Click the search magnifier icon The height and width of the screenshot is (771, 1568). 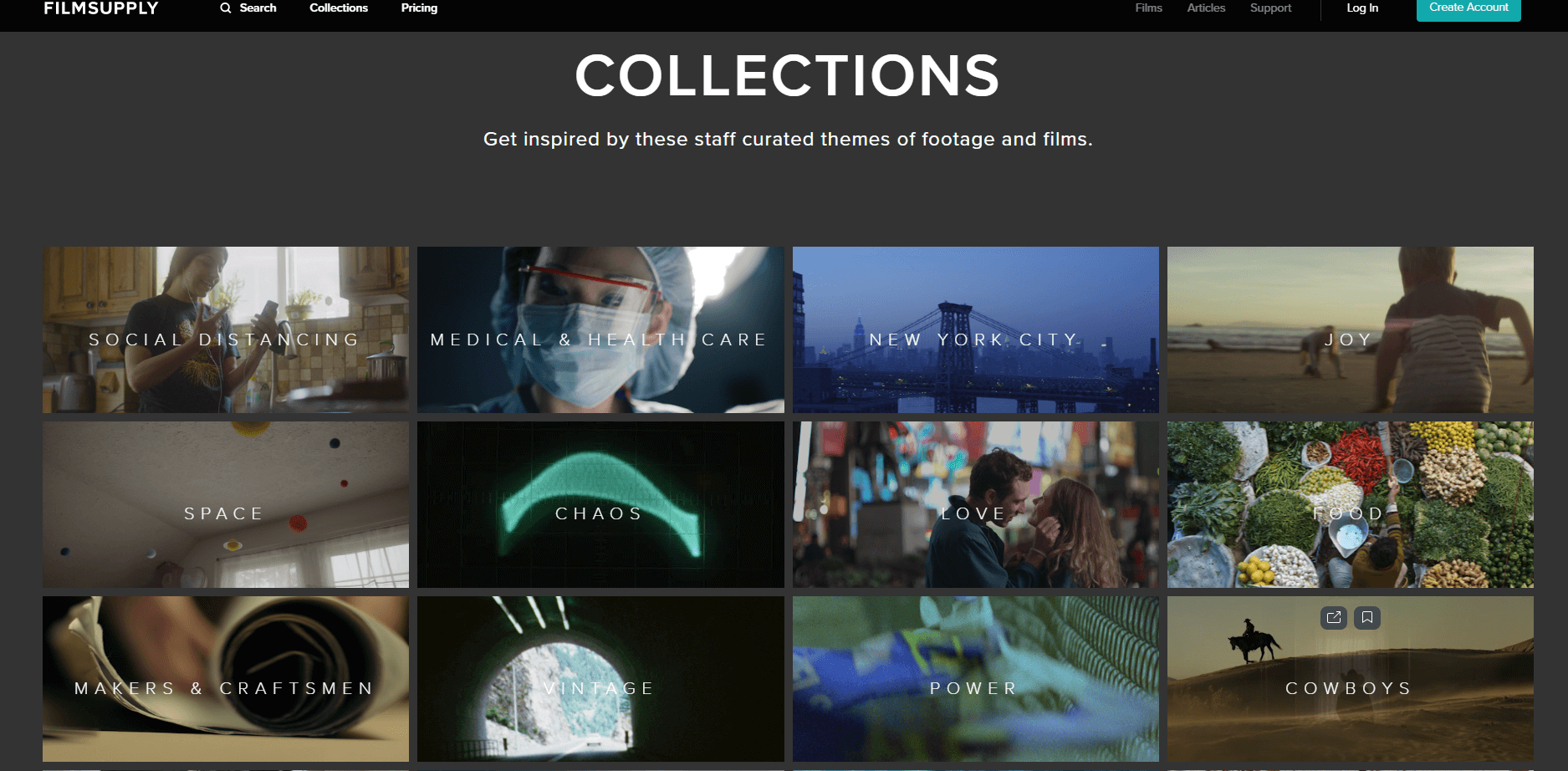tap(226, 8)
